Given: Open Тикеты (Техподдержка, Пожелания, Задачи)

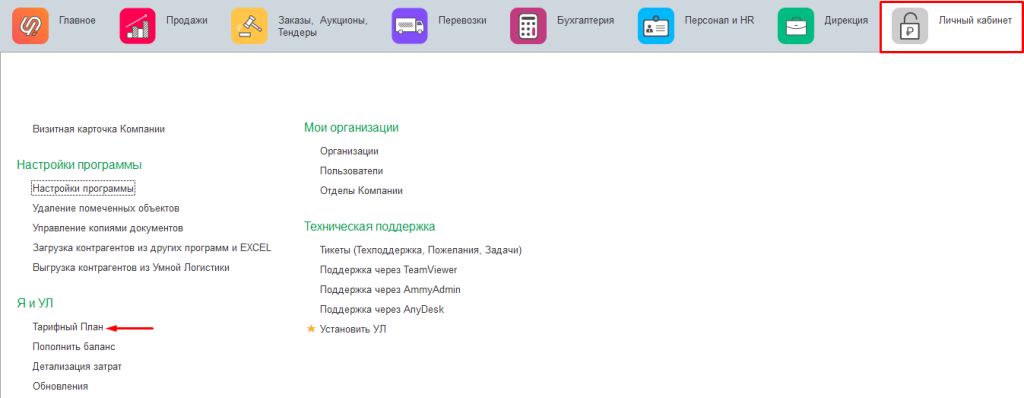Looking at the screenshot, I should [421, 250].
